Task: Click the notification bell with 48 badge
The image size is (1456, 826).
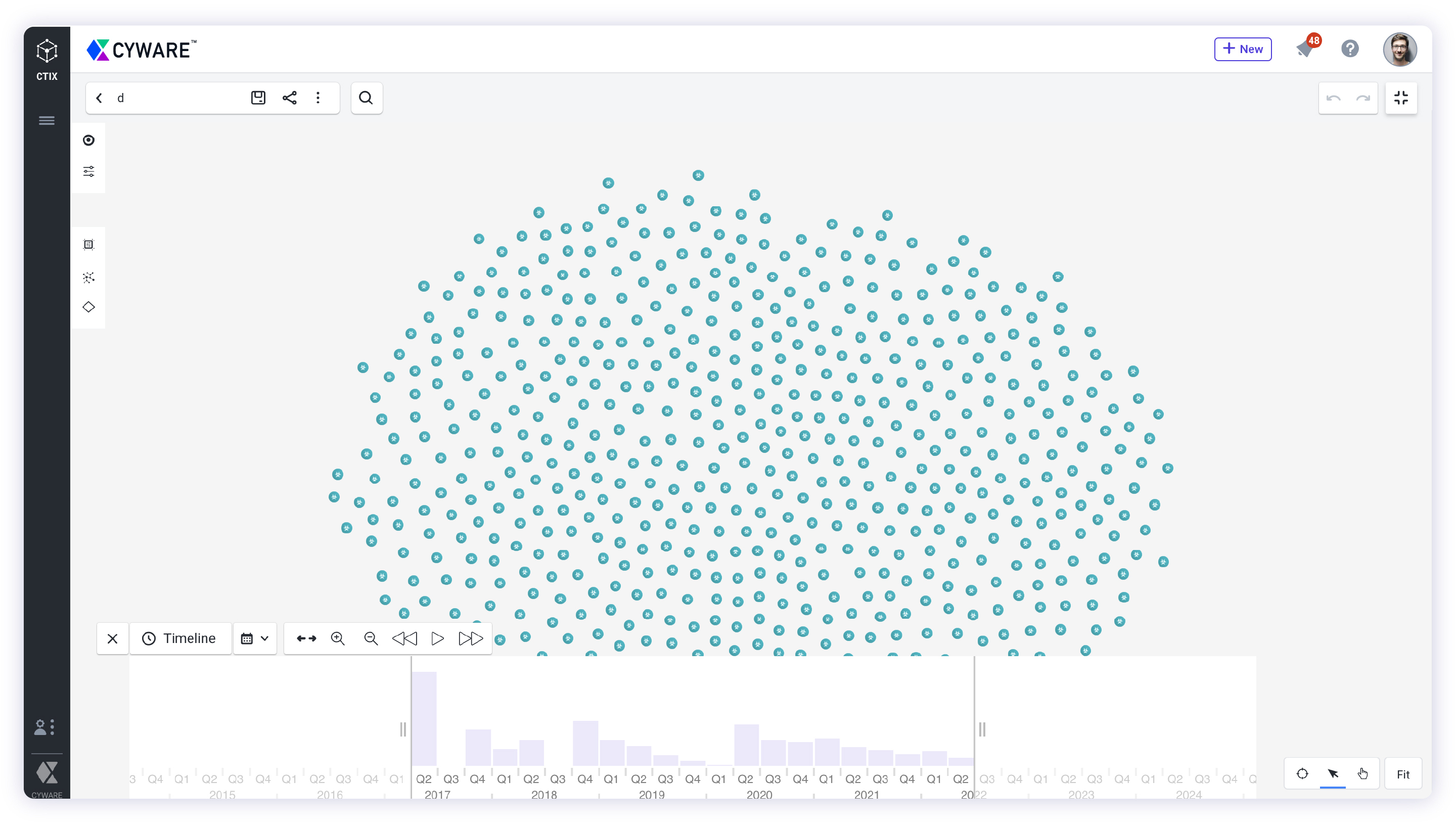Action: coord(1305,49)
